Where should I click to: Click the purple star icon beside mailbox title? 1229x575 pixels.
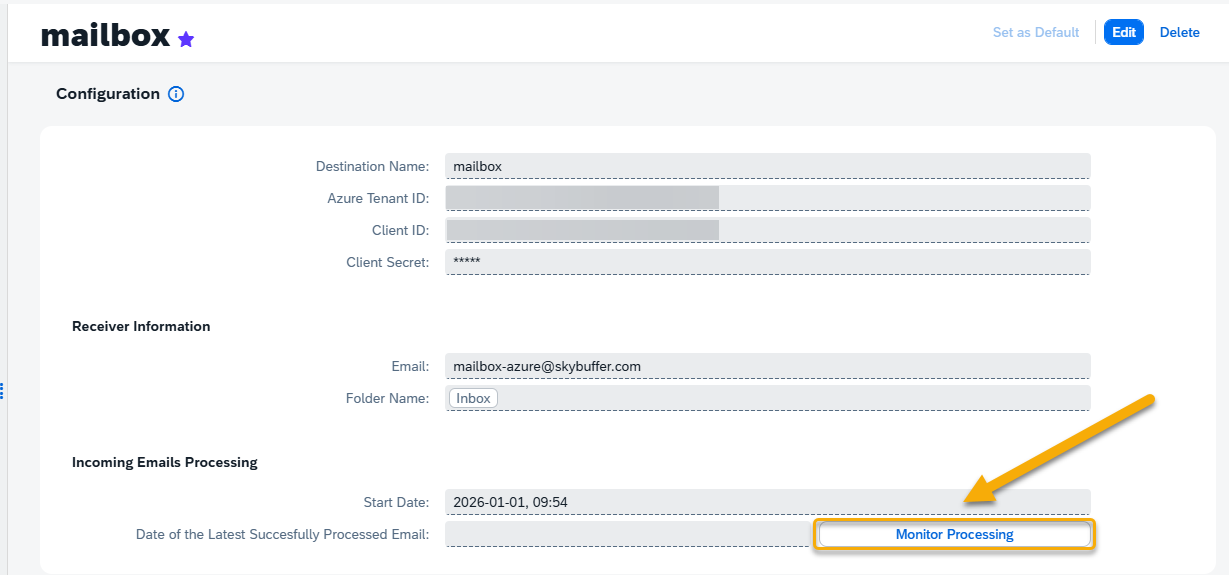[186, 39]
